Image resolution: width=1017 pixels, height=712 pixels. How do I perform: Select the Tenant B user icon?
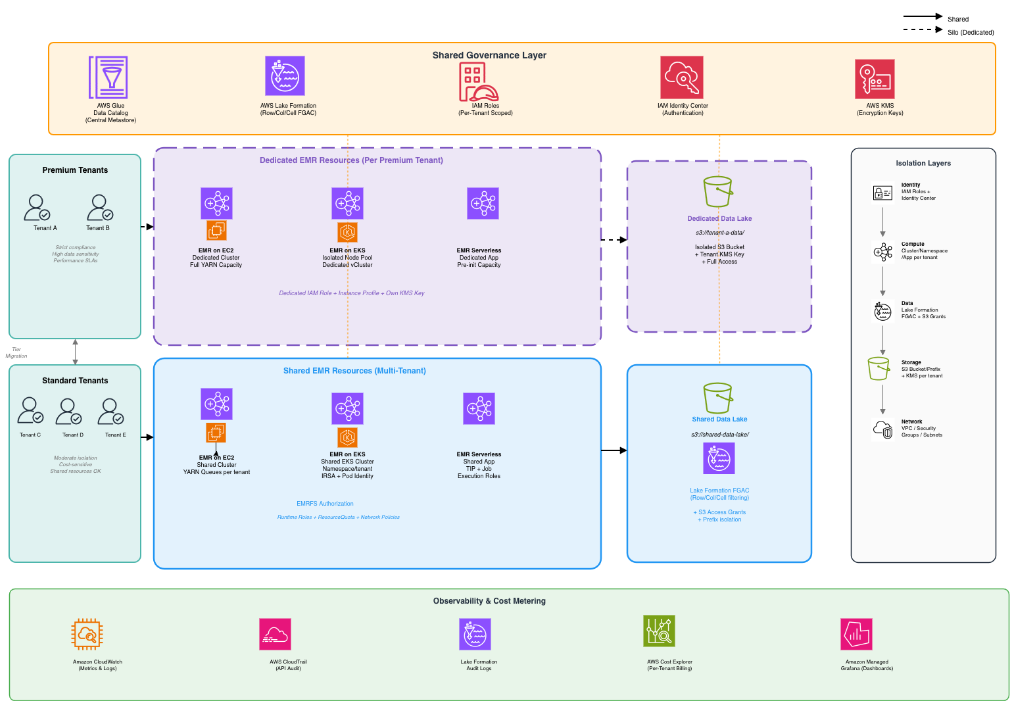point(100,208)
